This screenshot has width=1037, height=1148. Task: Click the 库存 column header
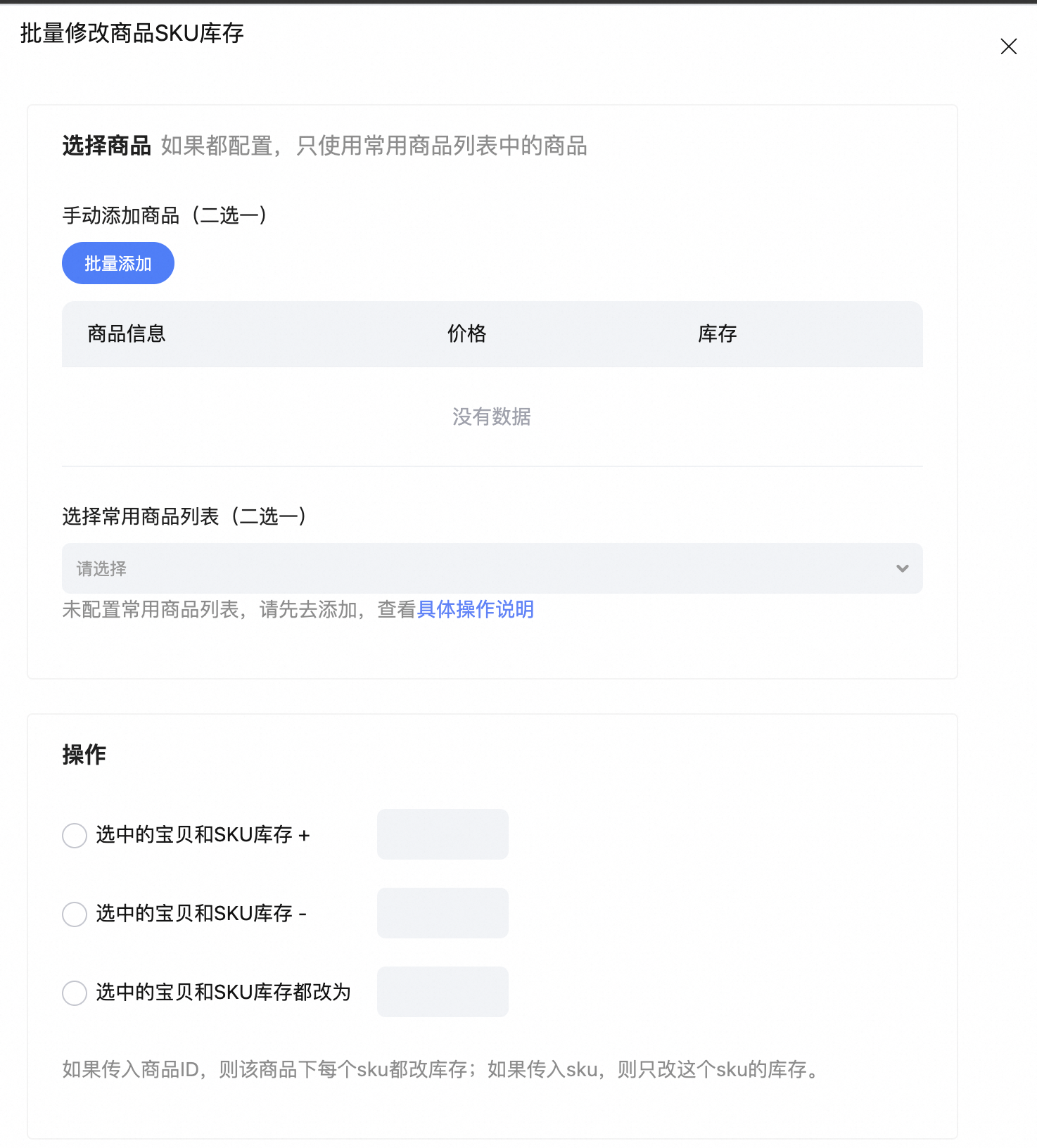(717, 333)
